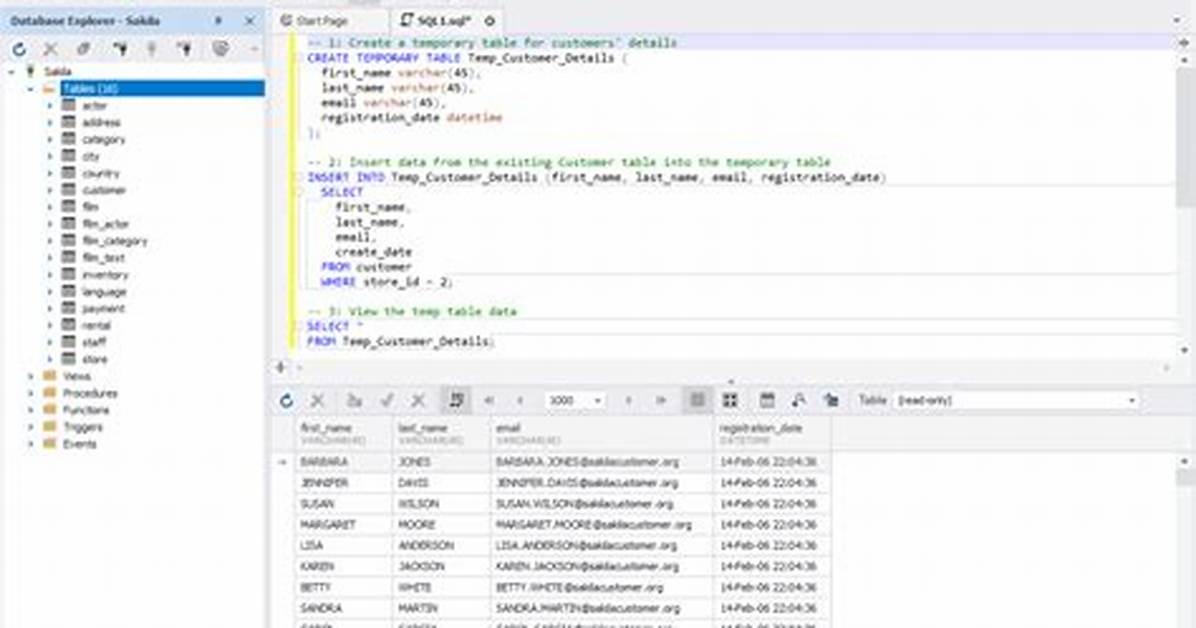
Task: Select the category table
Action: point(103,139)
